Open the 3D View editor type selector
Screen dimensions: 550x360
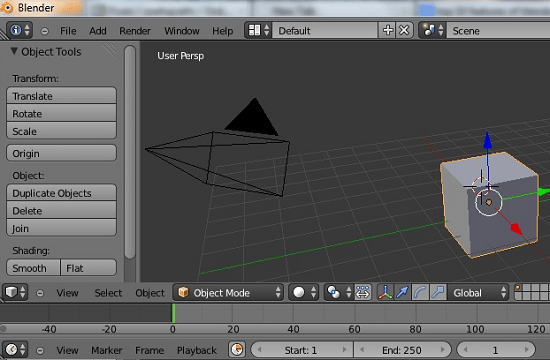pyautogui.click(x=15, y=292)
